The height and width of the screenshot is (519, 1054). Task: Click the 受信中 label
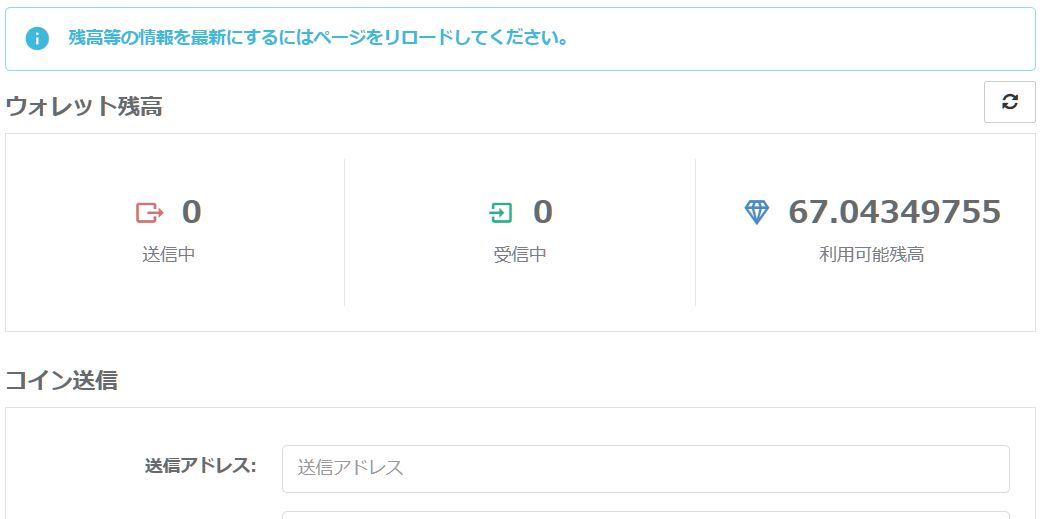pyautogui.click(x=520, y=255)
